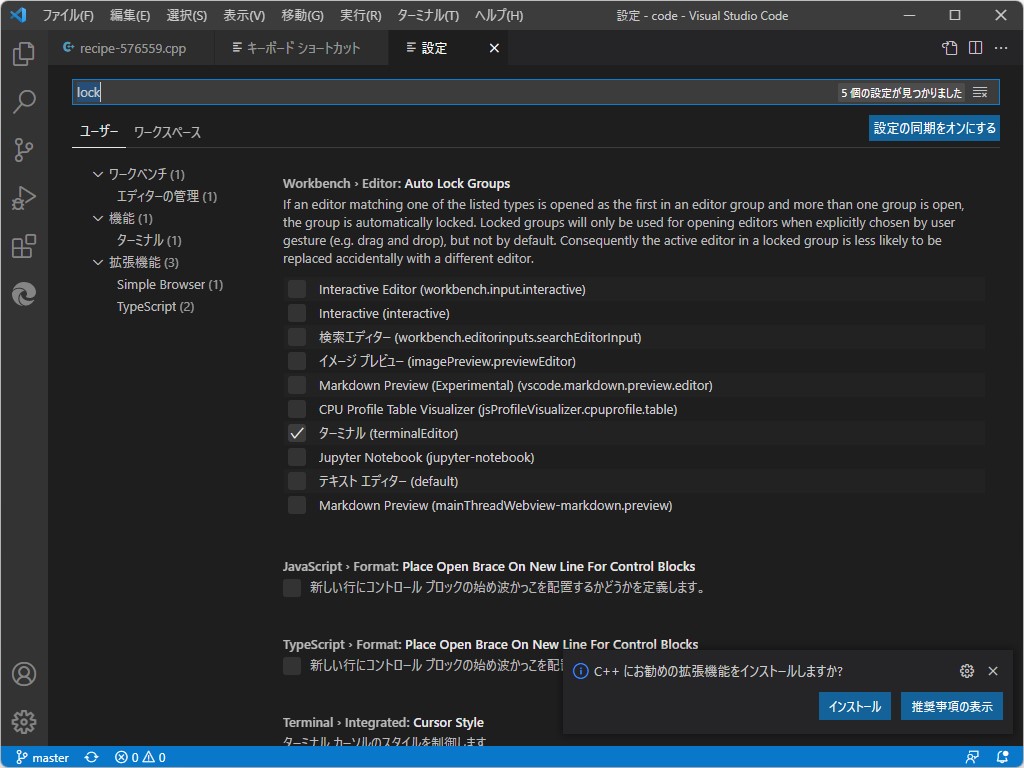Collapse the 拡張機能 (3) tree node

(x=98, y=263)
